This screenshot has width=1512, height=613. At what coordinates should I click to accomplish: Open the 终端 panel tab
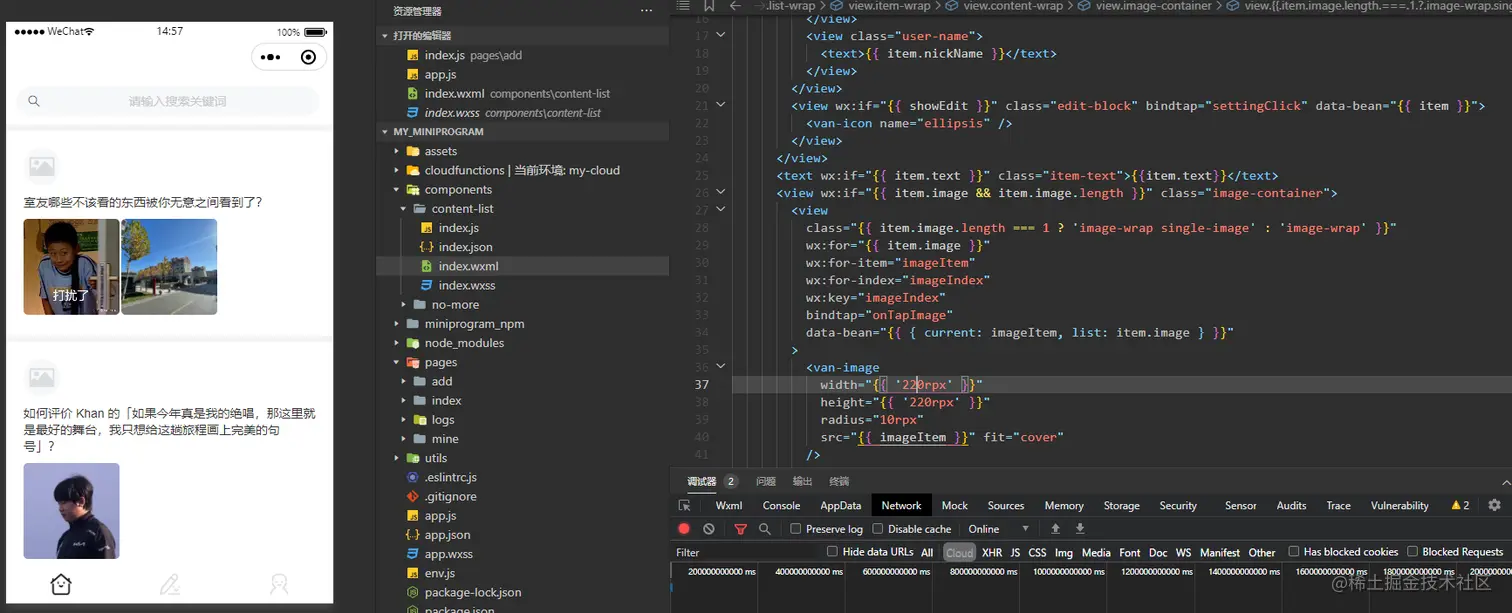tap(839, 481)
